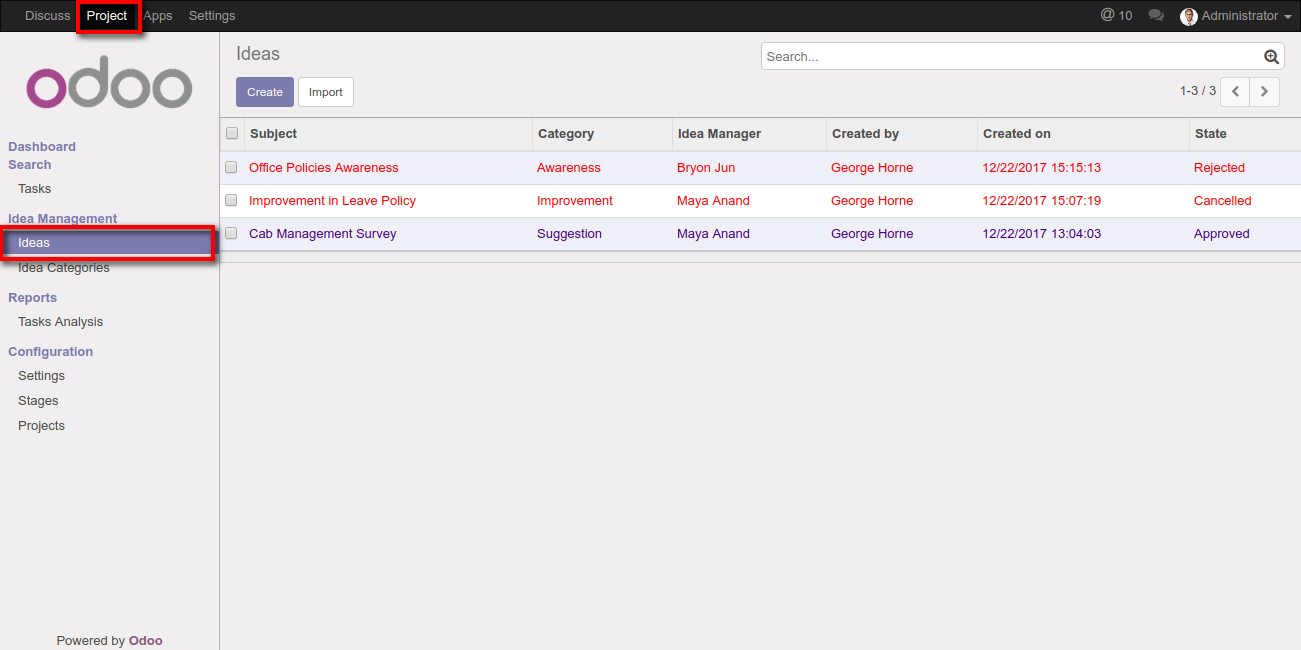Sort by the Idea Manager column header

pos(749,134)
